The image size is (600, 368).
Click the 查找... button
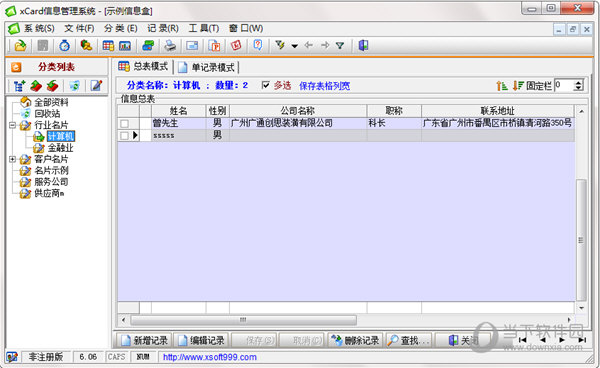(x=409, y=340)
